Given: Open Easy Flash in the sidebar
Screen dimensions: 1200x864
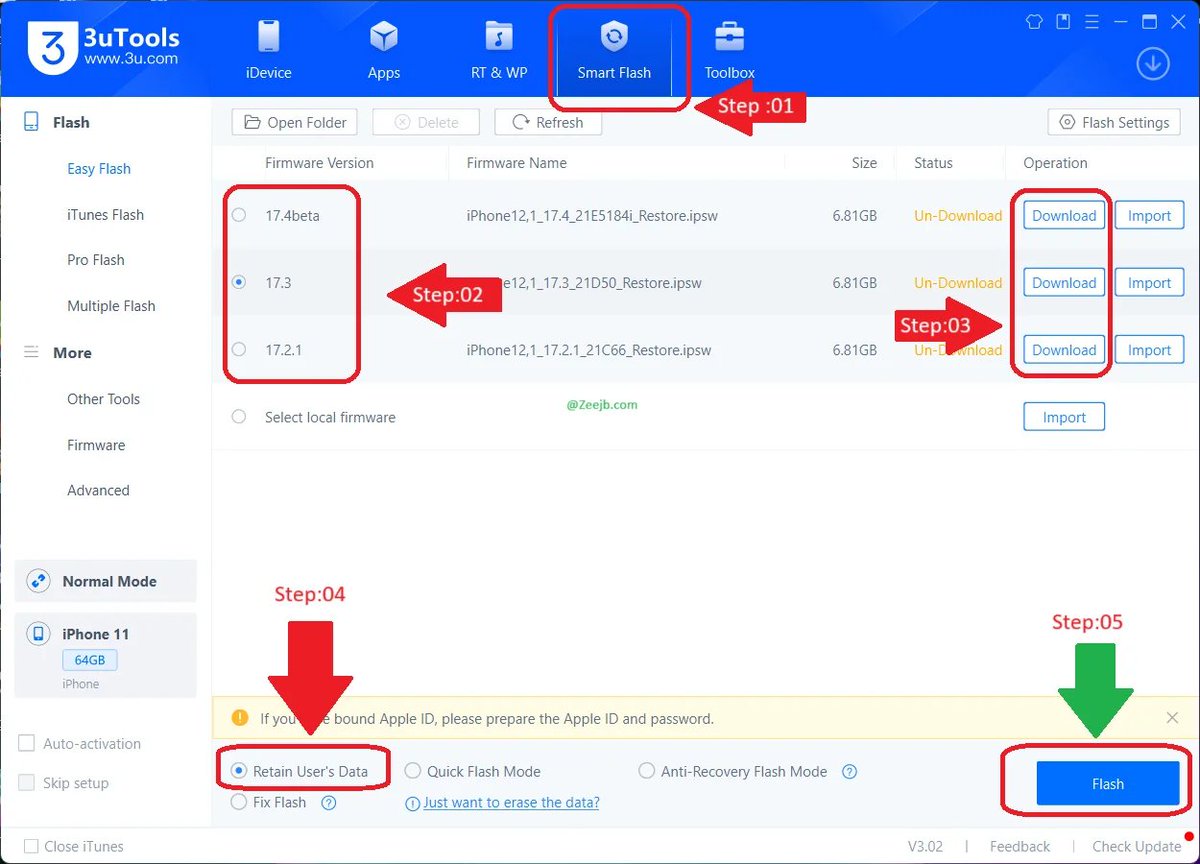Looking at the screenshot, I should [x=99, y=169].
